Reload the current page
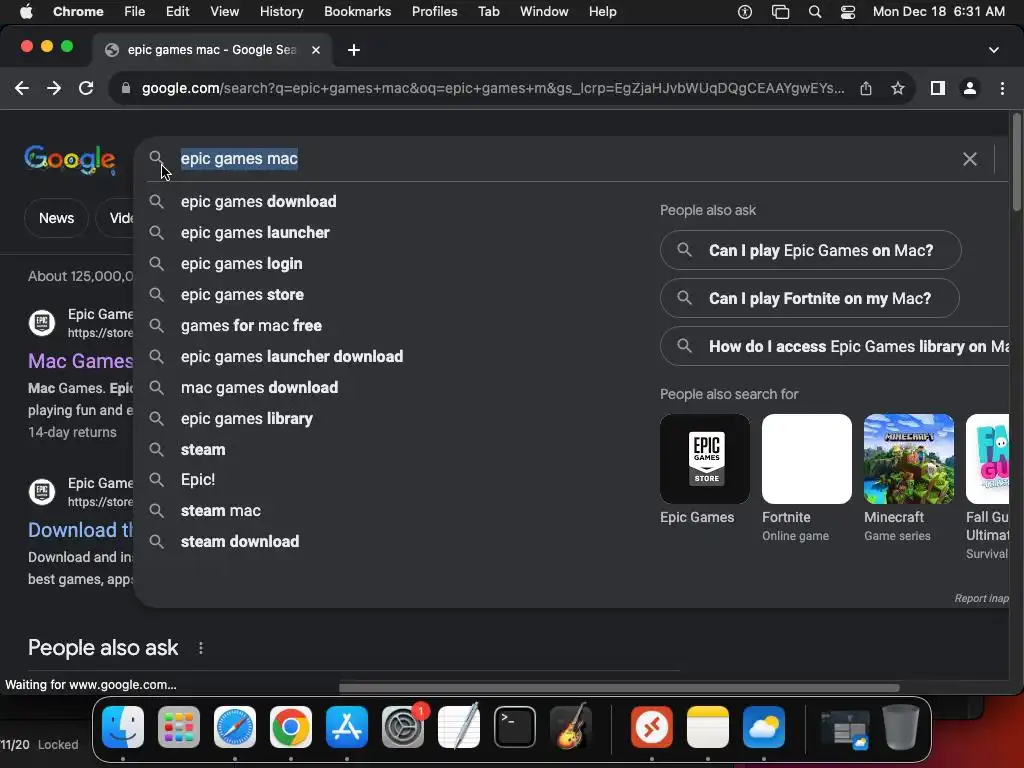Image resolution: width=1024 pixels, height=768 pixels. click(86, 88)
